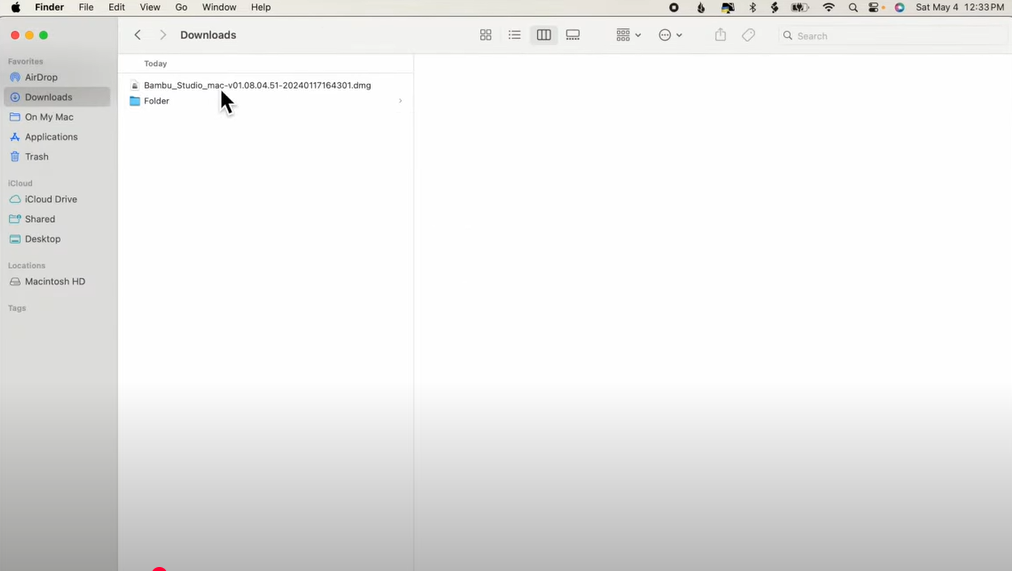This screenshot has width=1012, height=571.
Task: Open Desktop in the sidebar
Action: tap(57, 239)
